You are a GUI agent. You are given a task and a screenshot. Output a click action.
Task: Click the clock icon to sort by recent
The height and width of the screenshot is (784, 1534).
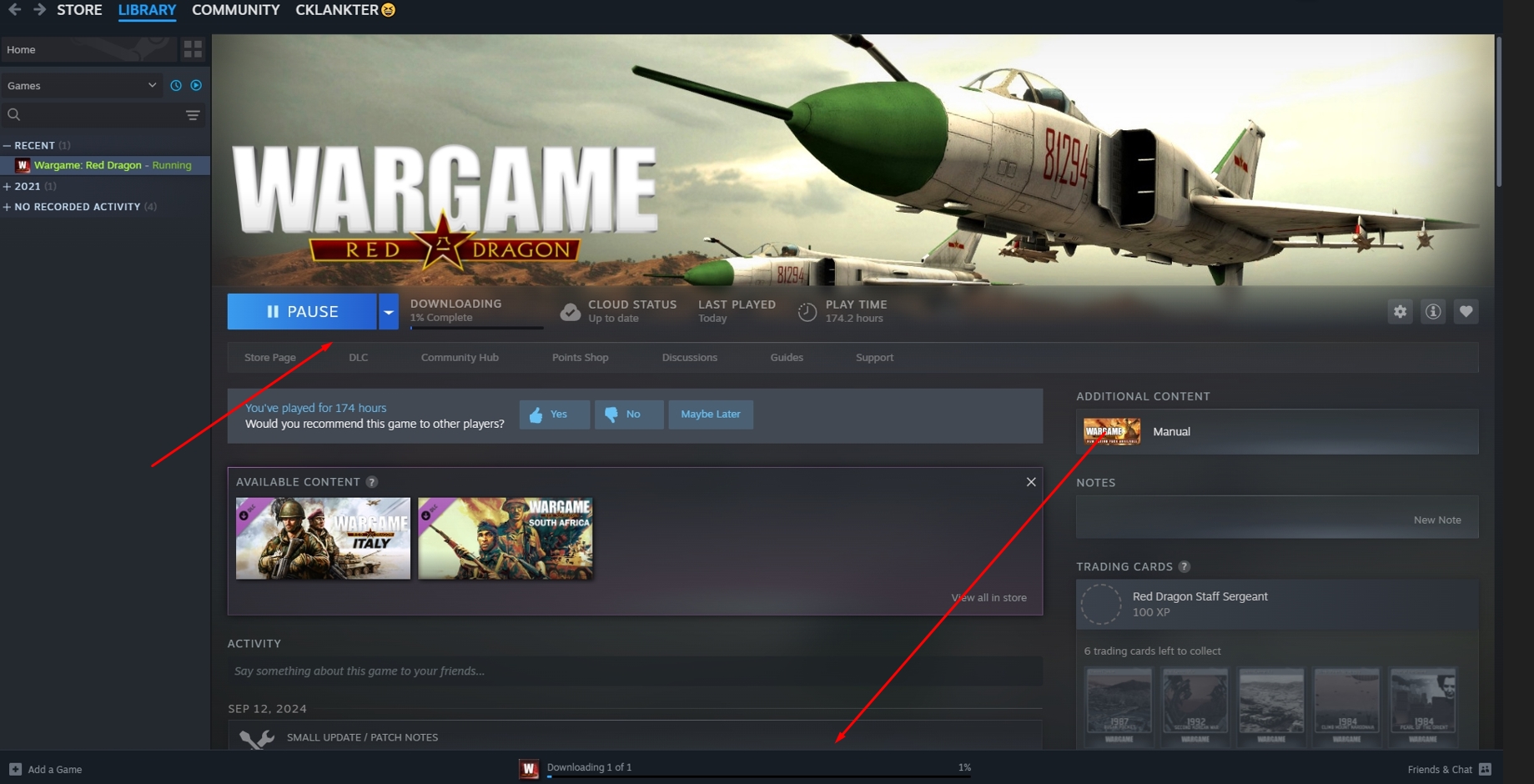point(175,84)
